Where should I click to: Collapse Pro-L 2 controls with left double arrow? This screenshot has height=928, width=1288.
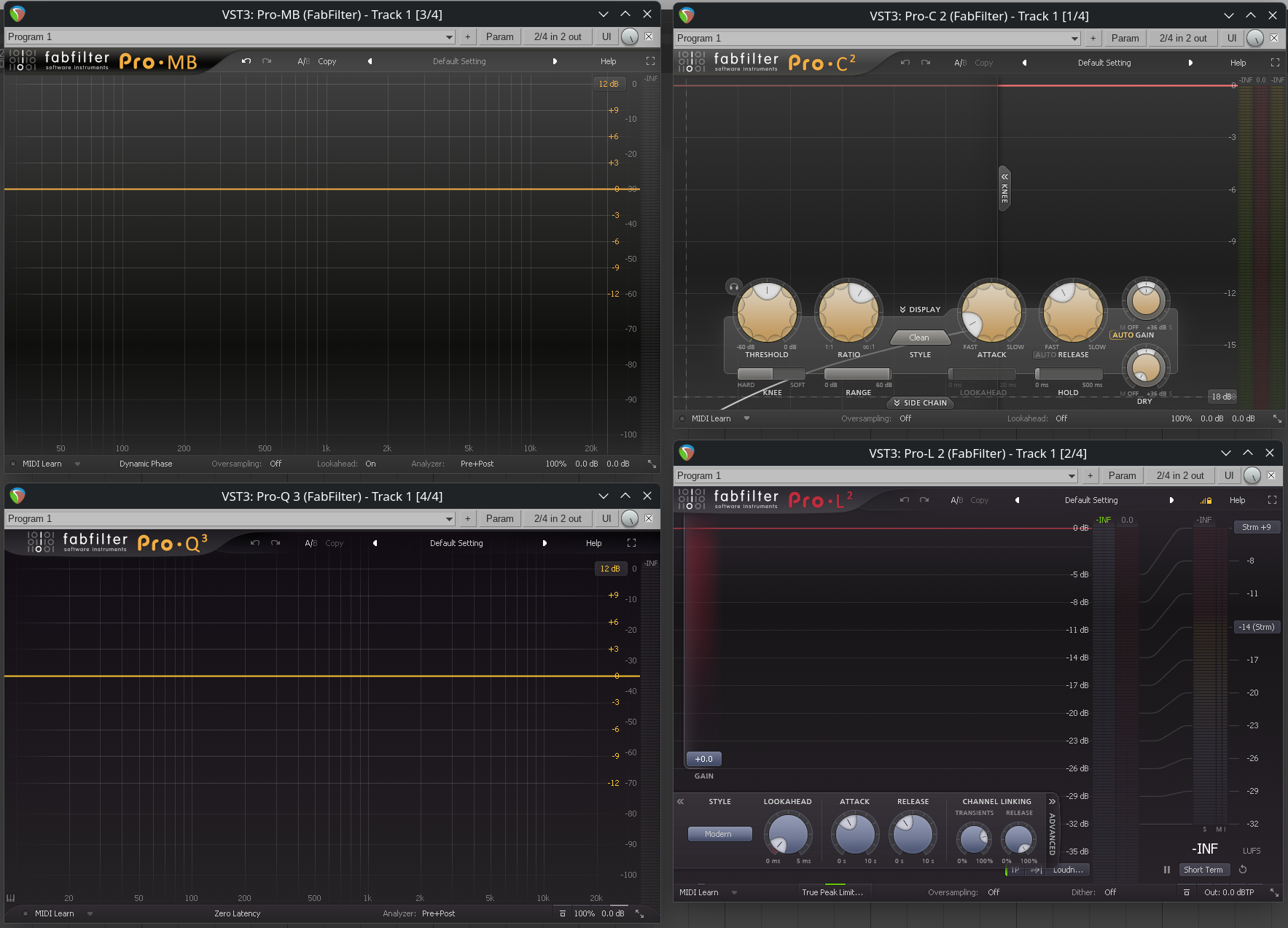pyautogui.click(x=680, y=801)
